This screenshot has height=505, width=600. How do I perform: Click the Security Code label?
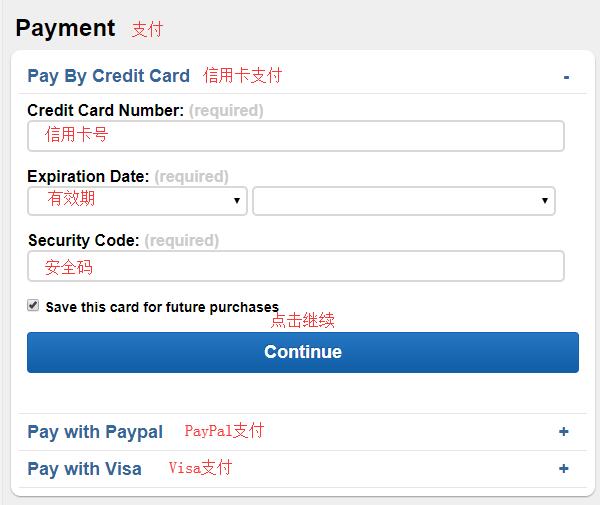[83, 241]
